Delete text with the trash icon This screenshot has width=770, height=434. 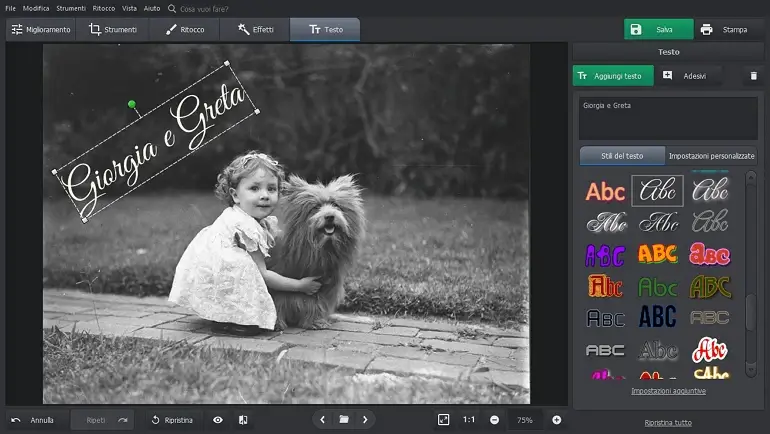753,76
